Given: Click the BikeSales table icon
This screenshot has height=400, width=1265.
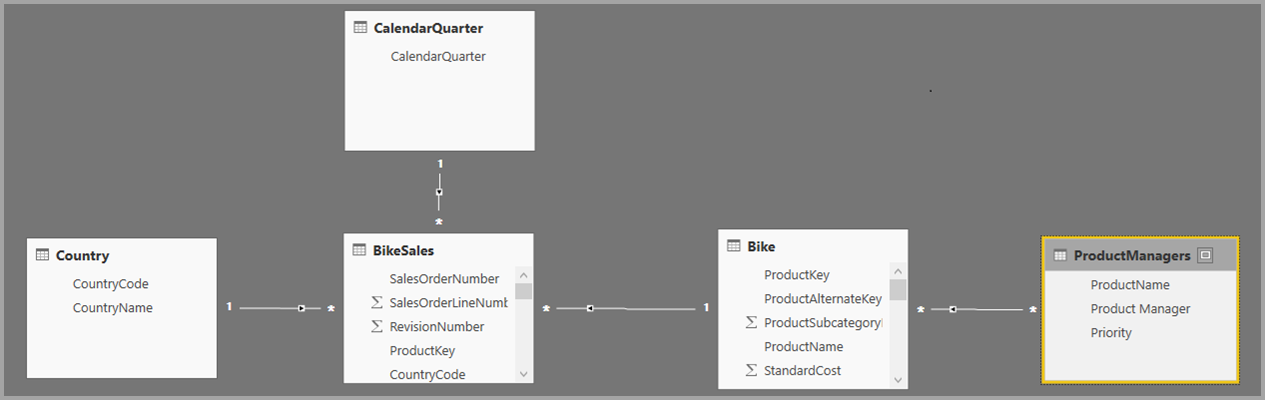Looking at the screenshot, I should click(x=360, y=250).
